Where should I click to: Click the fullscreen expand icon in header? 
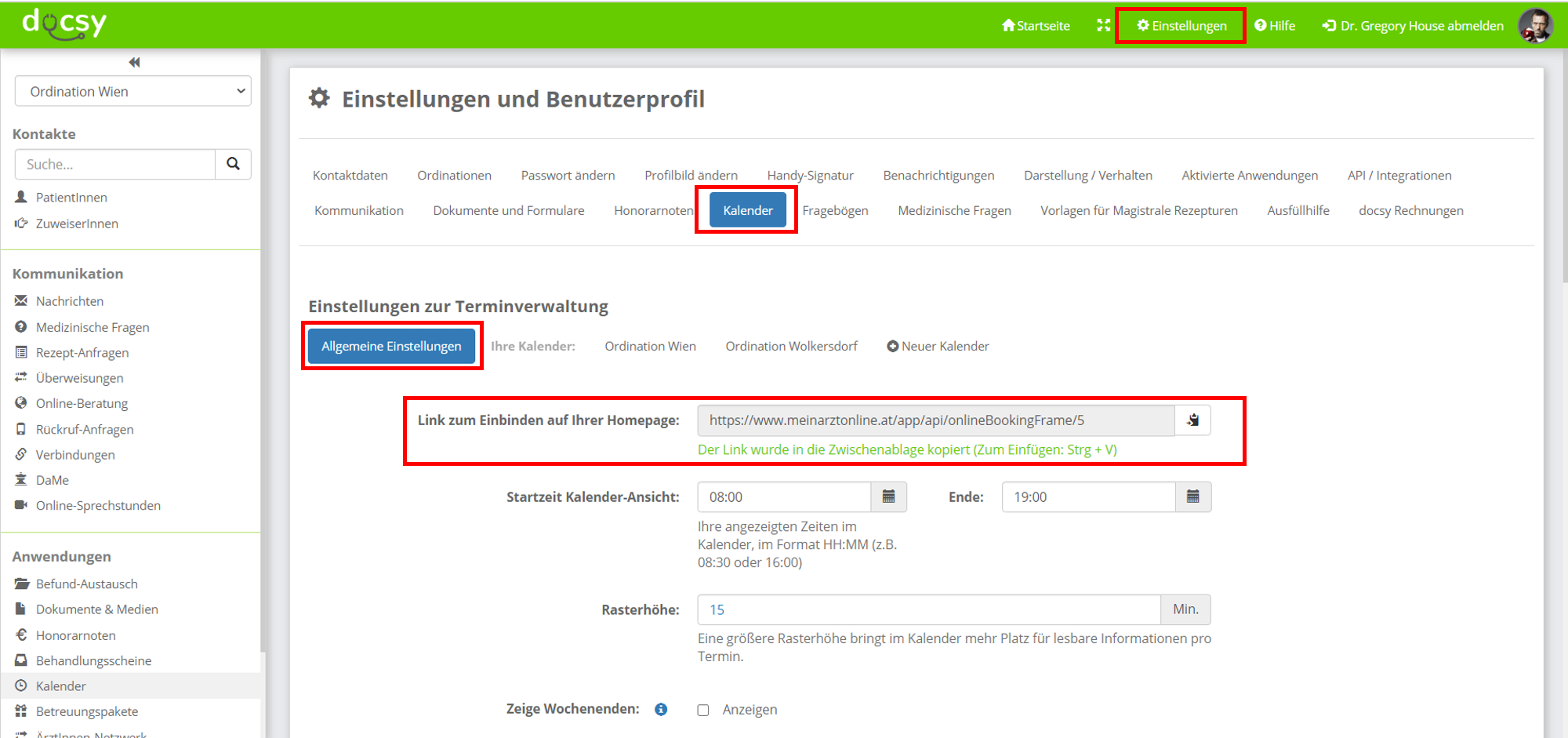pyautogui.click(x=1103, y=26)
